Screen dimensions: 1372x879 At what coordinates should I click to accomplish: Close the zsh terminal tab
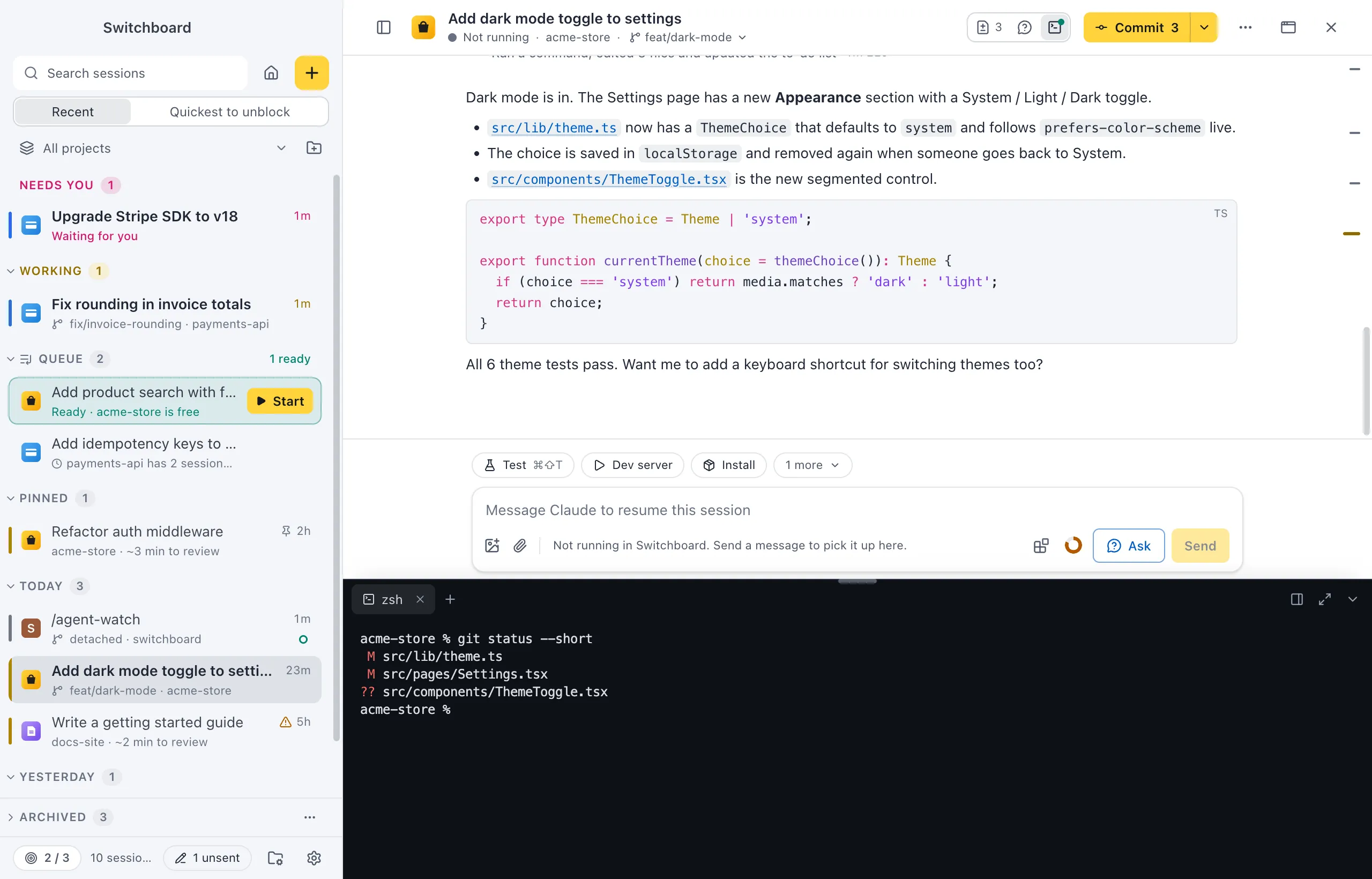[x=420, y=599]
